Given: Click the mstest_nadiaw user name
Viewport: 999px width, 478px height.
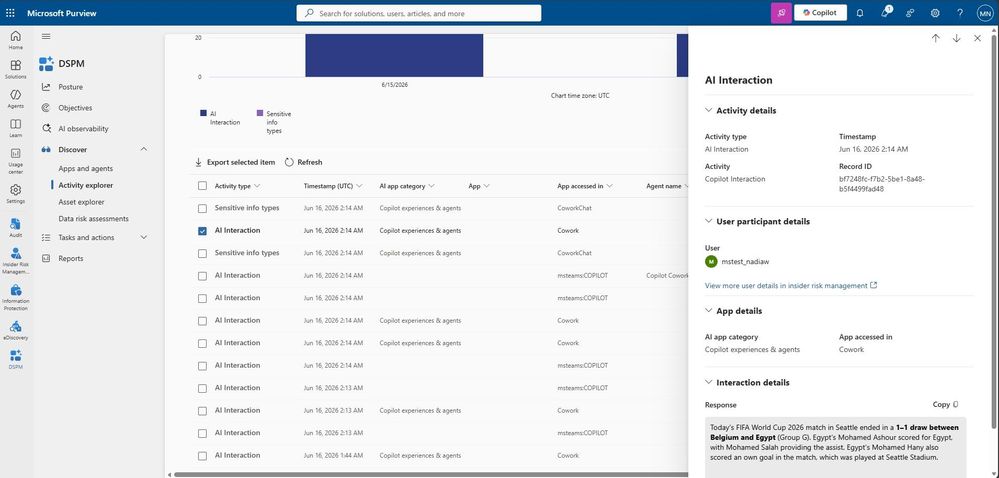Looking at the screenshot, I should click(x=745, y=261).
